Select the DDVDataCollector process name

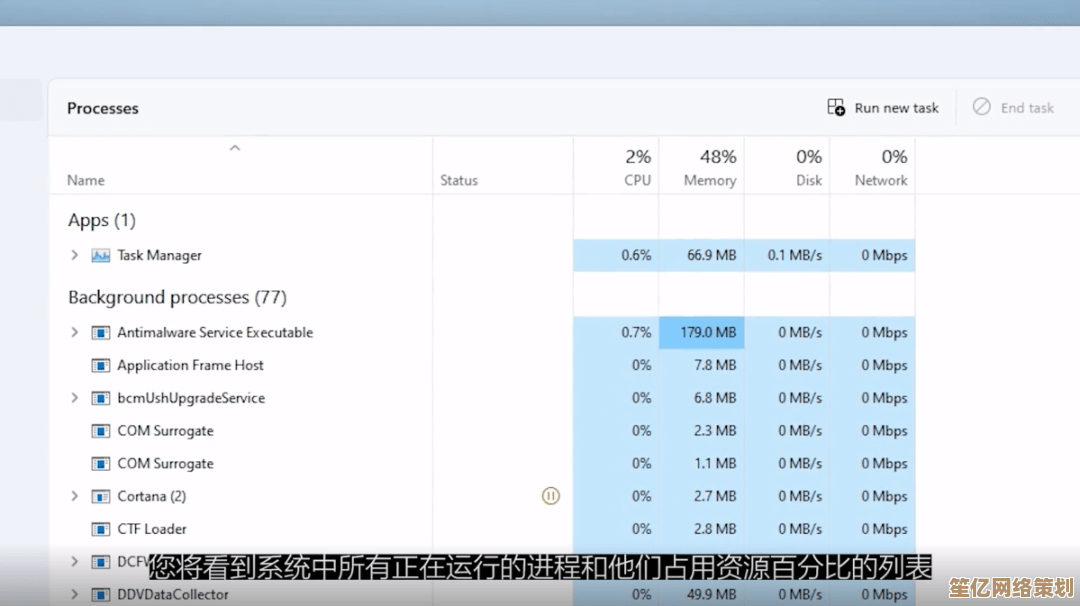tap(173, 594)
